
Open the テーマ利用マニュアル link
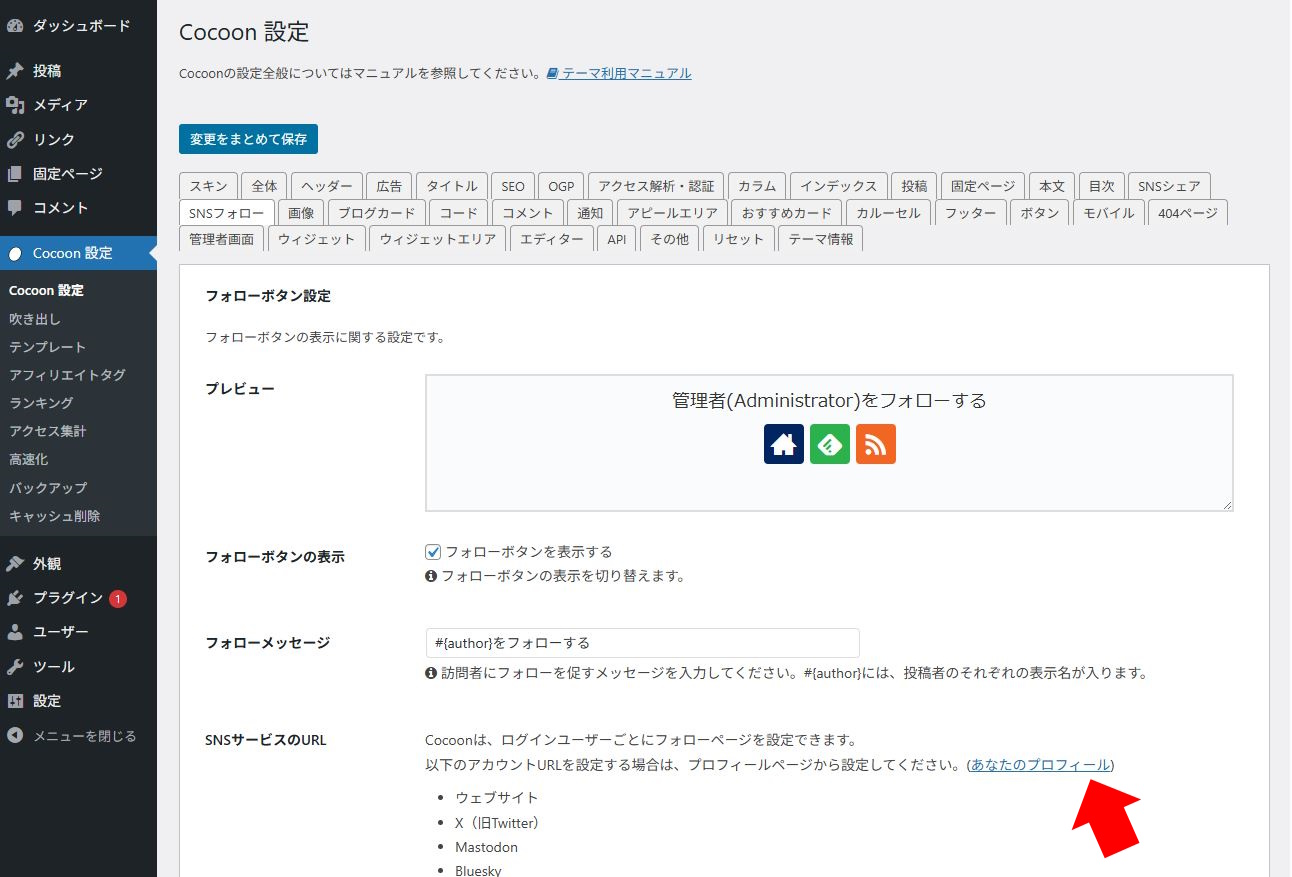626,74
